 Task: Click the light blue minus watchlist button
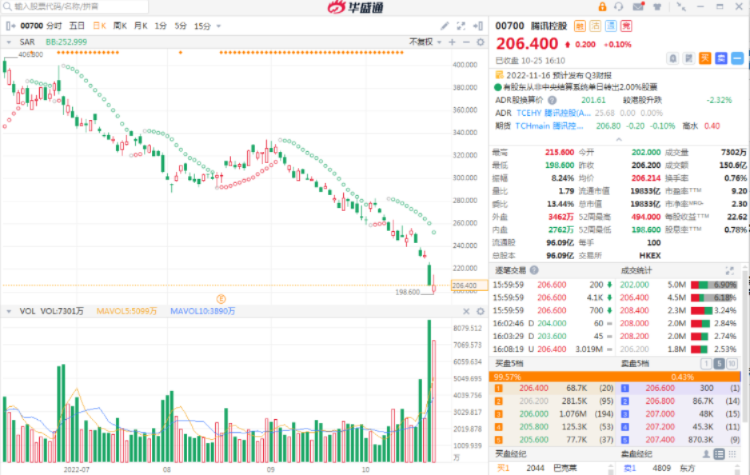point(738,58)
